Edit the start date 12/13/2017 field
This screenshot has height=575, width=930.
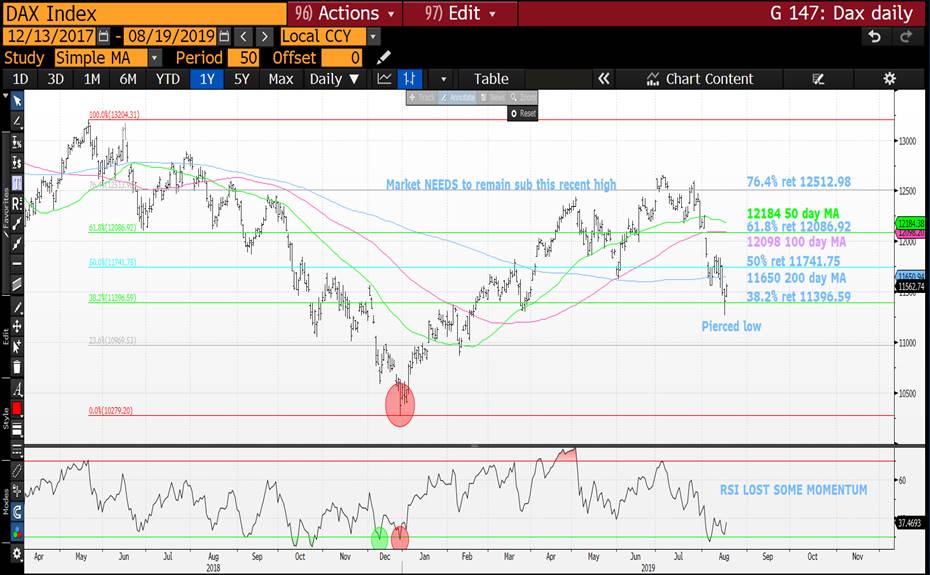click(50, 36)
